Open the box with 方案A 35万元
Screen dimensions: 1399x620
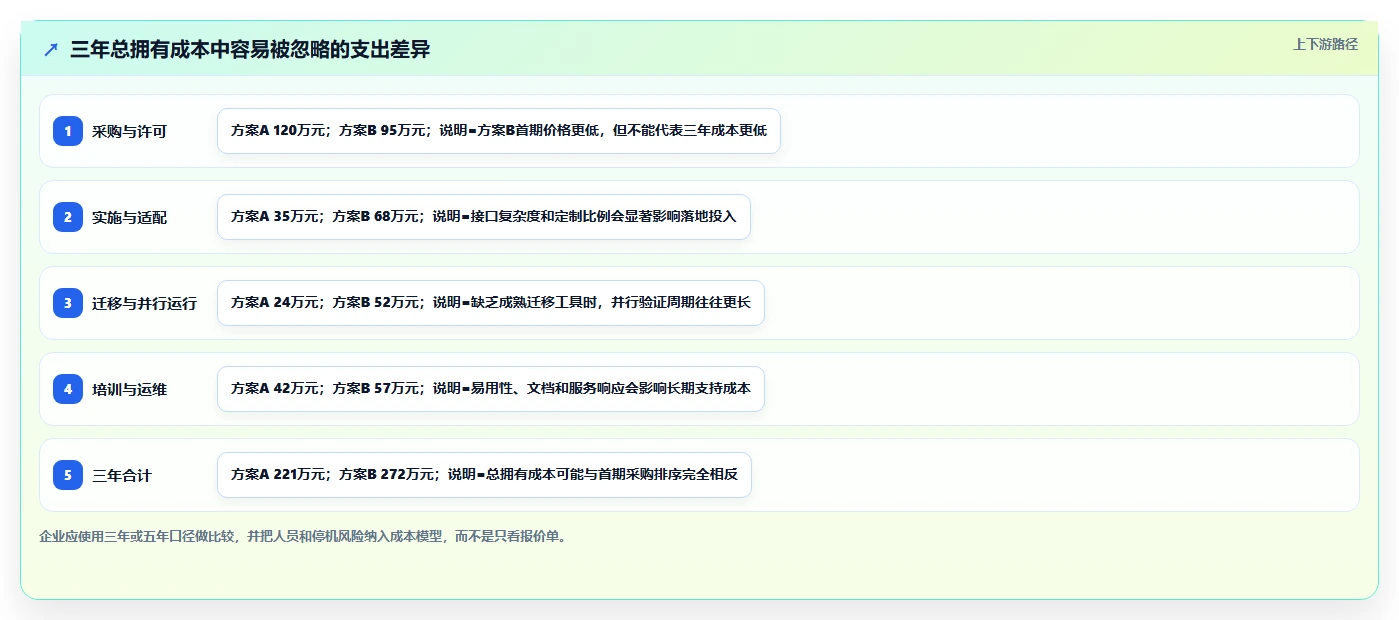(x=484, y=217)
